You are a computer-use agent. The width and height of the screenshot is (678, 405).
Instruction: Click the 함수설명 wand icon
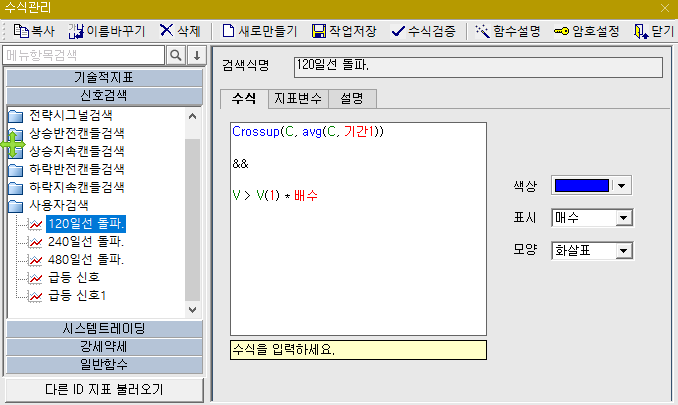pos(482,31)
